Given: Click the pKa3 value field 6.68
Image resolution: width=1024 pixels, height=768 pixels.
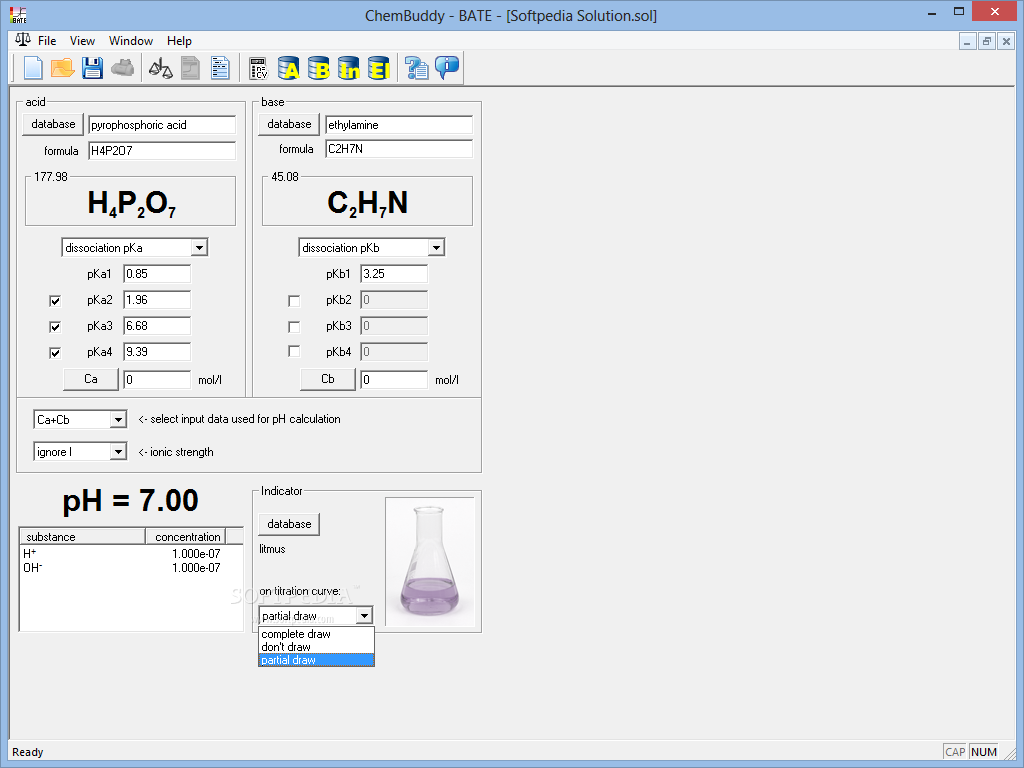Looking at the screenshot, I should pos(157,326).
